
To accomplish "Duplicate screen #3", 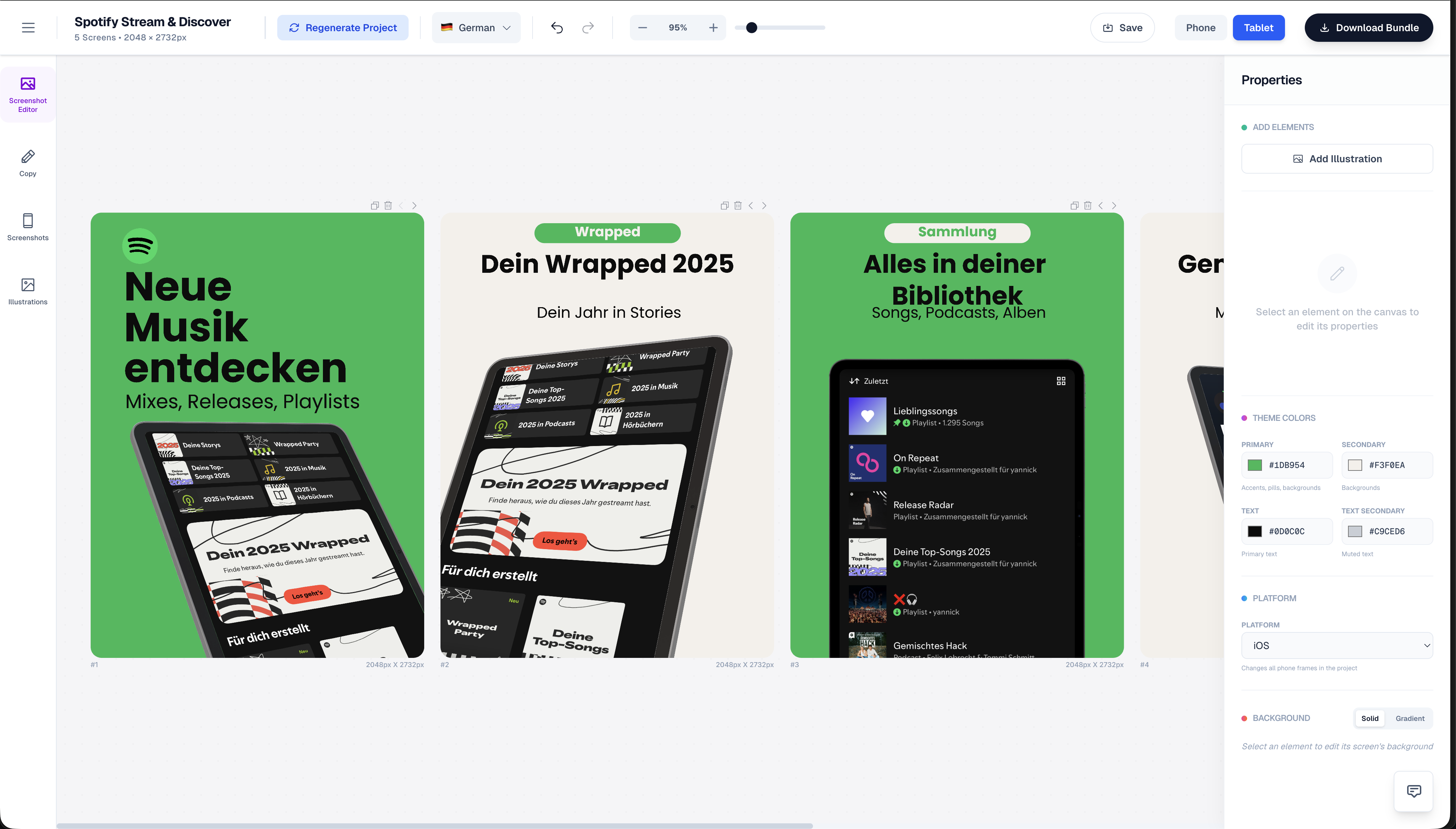I will coord(1074,205).
